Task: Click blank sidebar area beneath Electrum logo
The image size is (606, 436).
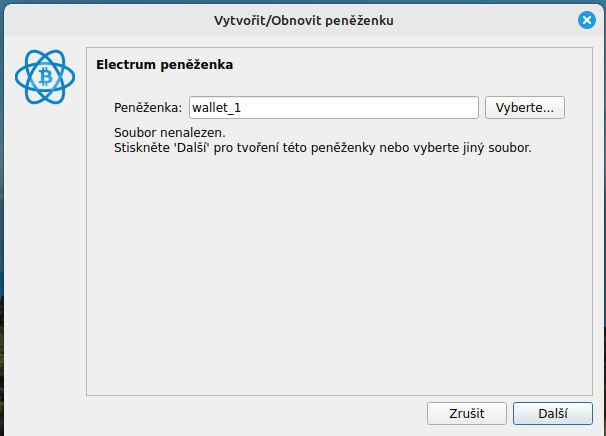Action: click(45, 251)
